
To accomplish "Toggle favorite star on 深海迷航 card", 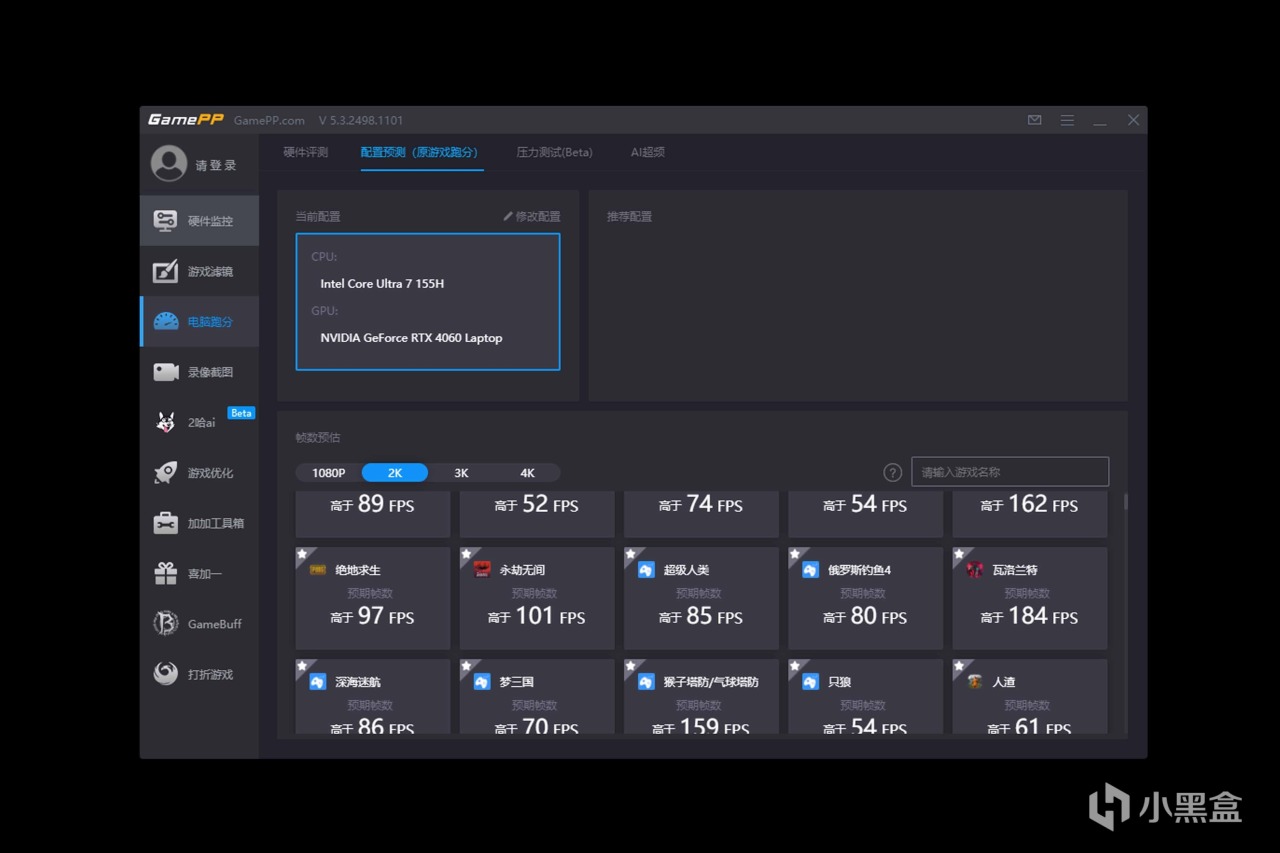I will pyautogui.click(x=302, y=665).
